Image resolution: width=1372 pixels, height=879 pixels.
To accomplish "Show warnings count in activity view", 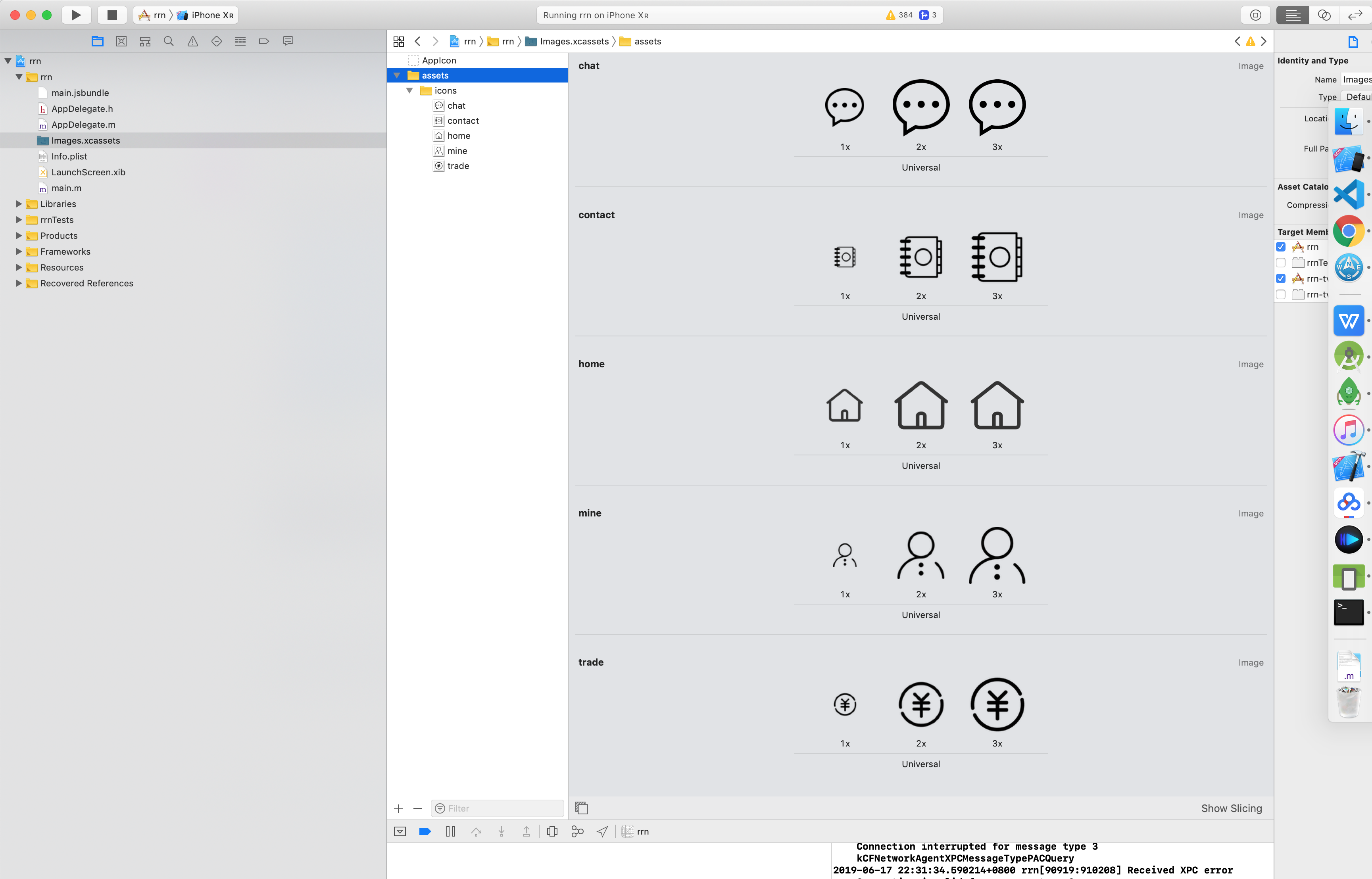I will pos(899,15).
